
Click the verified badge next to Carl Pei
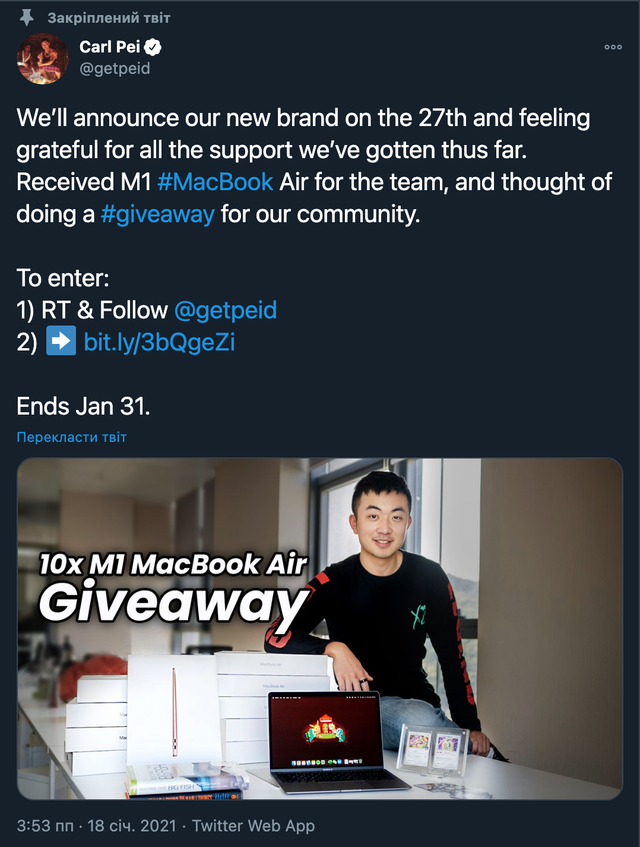153,47
